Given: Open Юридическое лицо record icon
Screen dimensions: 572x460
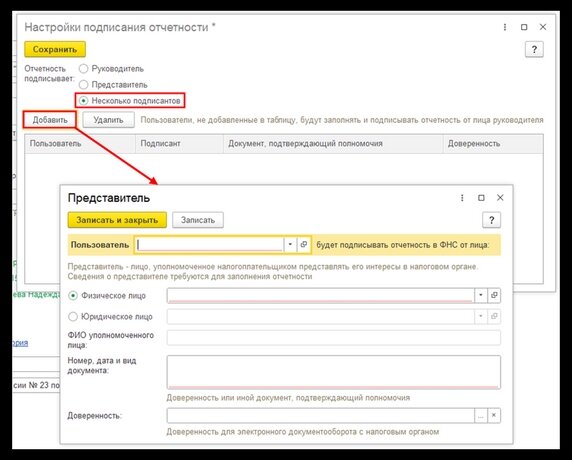Looking at the screenshot, I should 494,316.
